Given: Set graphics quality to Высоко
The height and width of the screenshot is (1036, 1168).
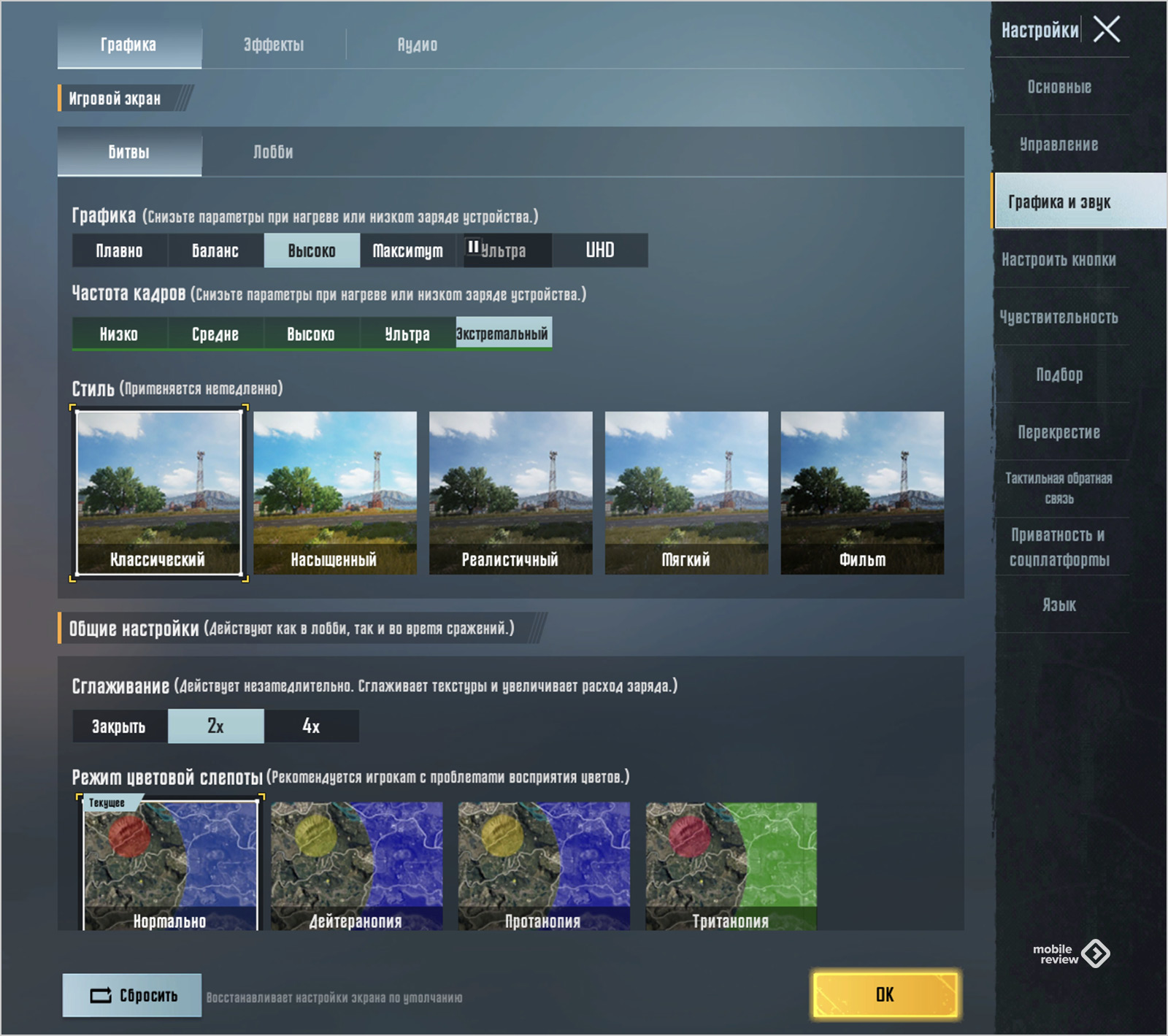Looking at the screenshot, I should (x=312, y=250).
